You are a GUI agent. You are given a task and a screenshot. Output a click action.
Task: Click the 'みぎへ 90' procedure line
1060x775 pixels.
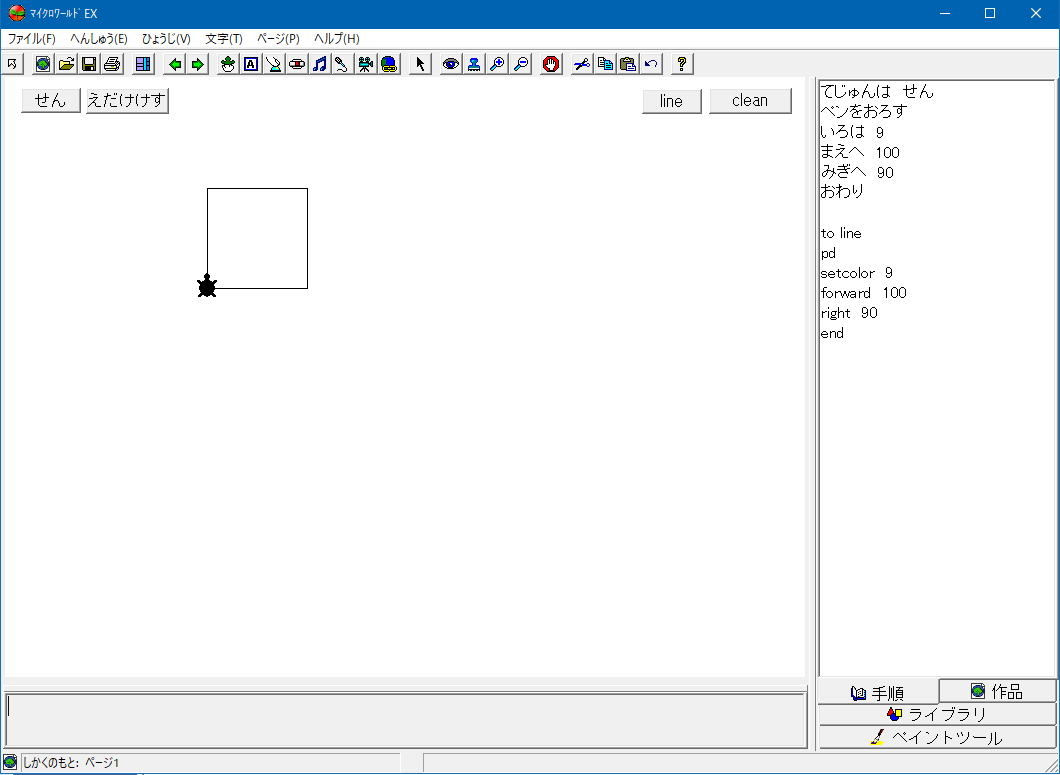coord(857,172)
